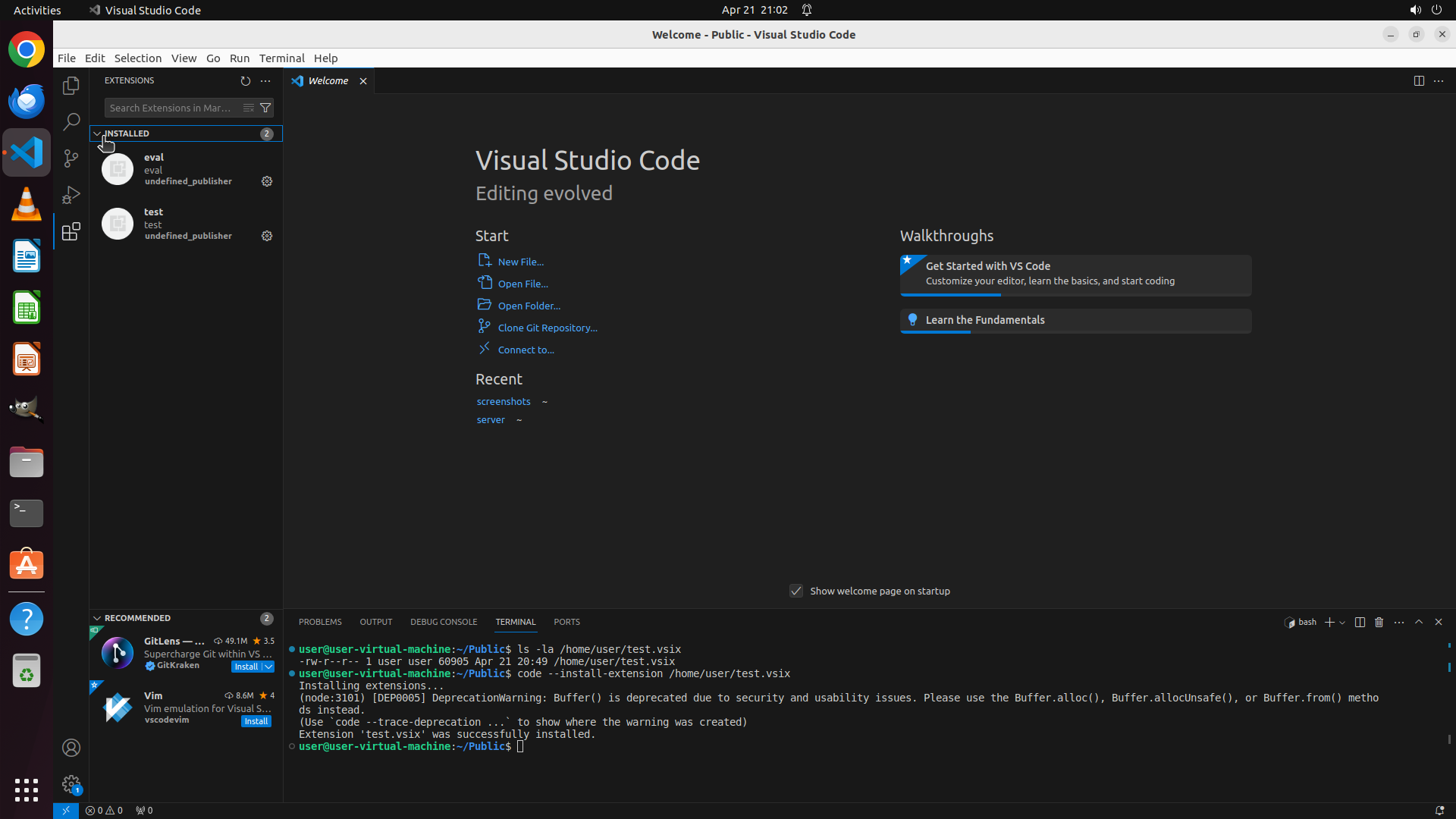Open manage gear for eval extension
Image resolution: width=1456 pixels, height=819 pixels.
267,181
